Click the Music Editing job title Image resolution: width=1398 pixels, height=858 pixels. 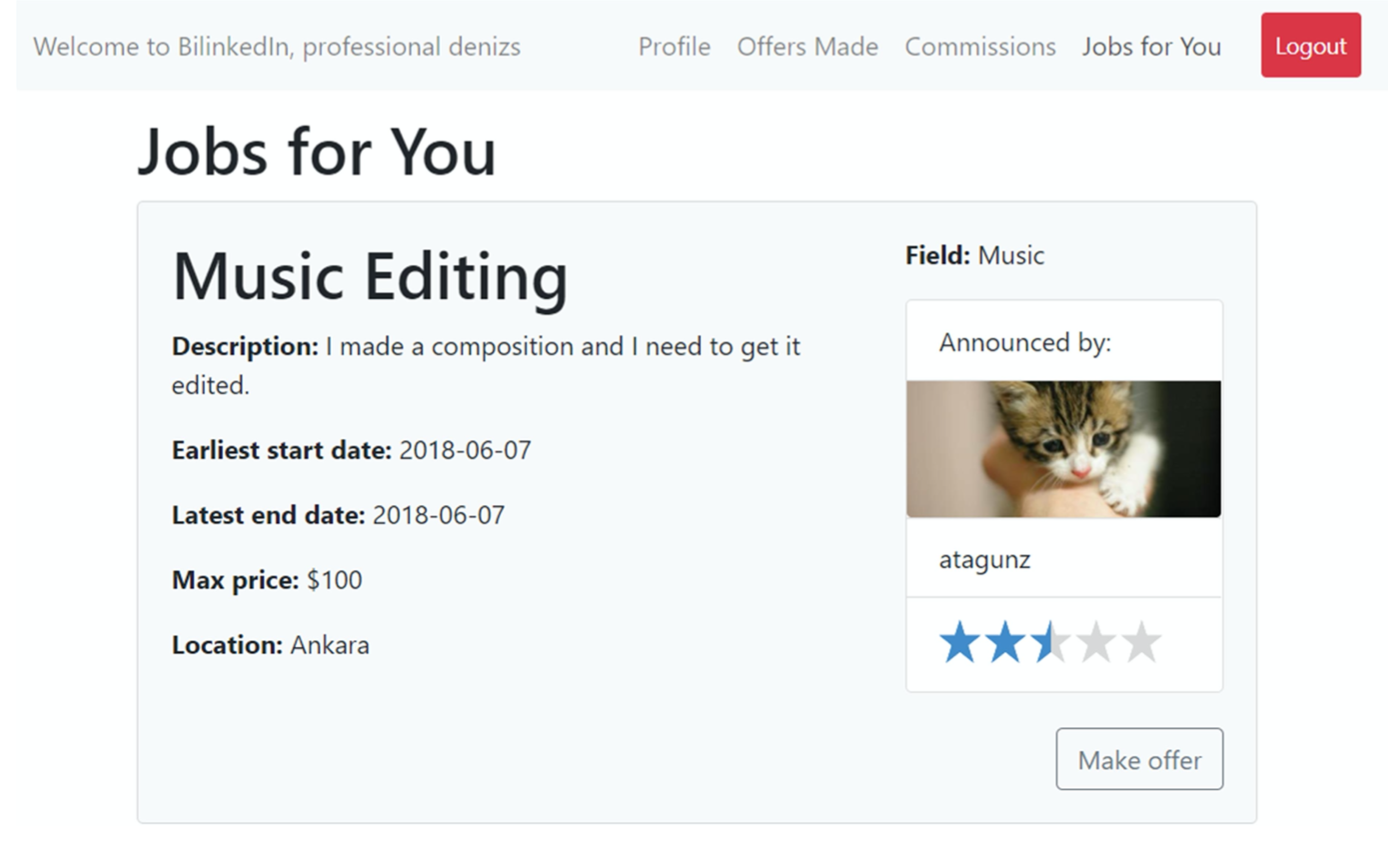[x=370, y=275]
